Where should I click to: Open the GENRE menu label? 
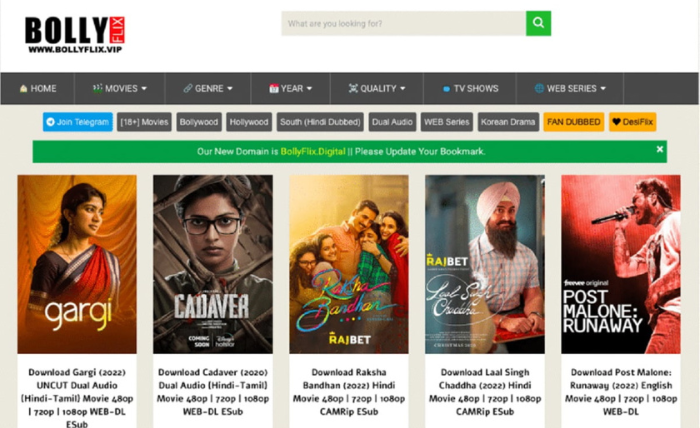[x=209, y=88]
